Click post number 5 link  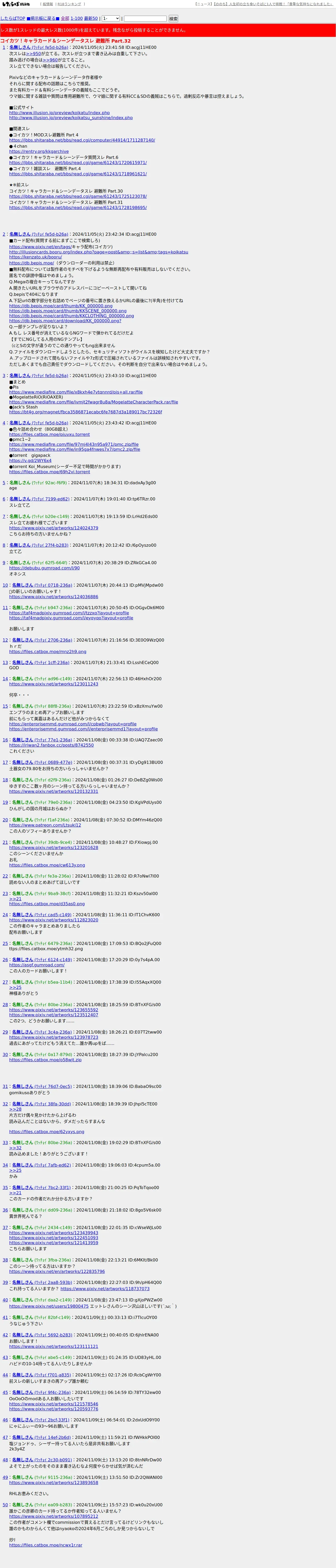4,483
